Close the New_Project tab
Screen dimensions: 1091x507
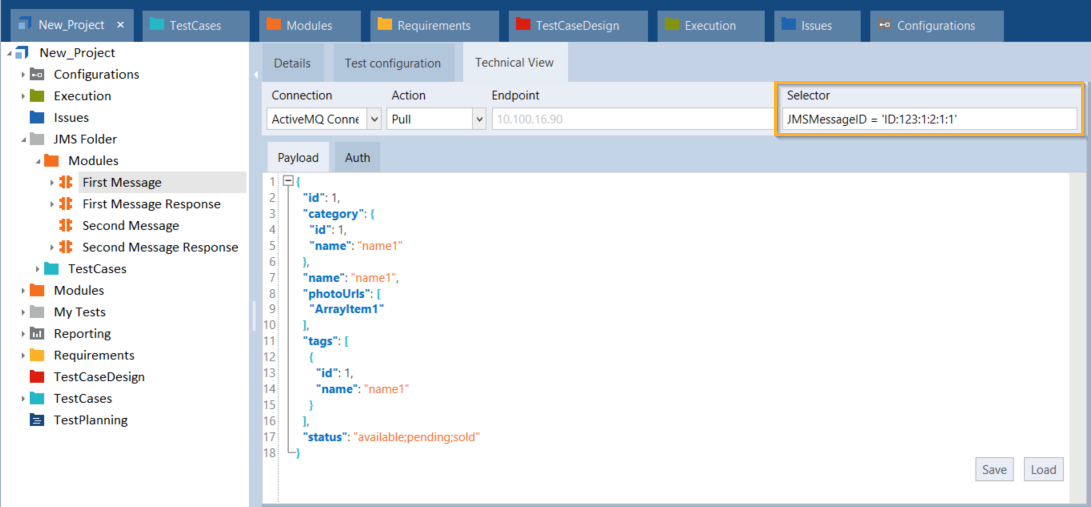121,25
